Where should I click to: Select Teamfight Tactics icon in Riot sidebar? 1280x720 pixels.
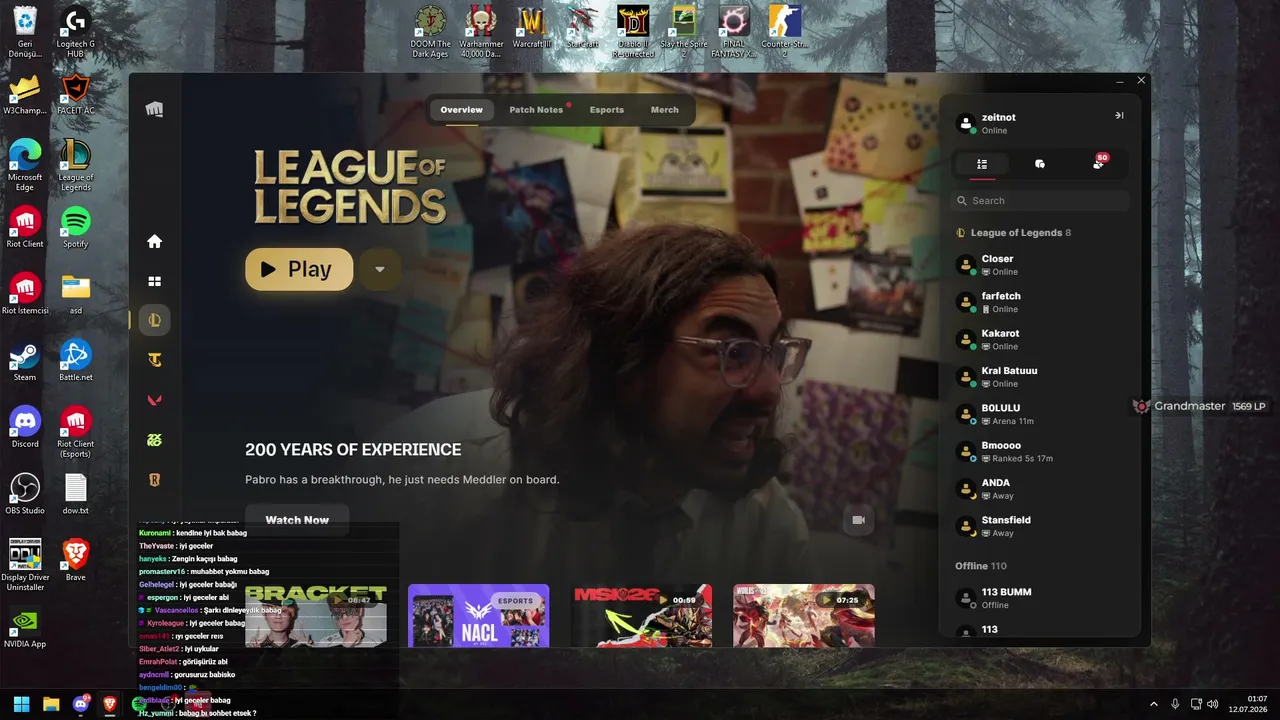154,360
